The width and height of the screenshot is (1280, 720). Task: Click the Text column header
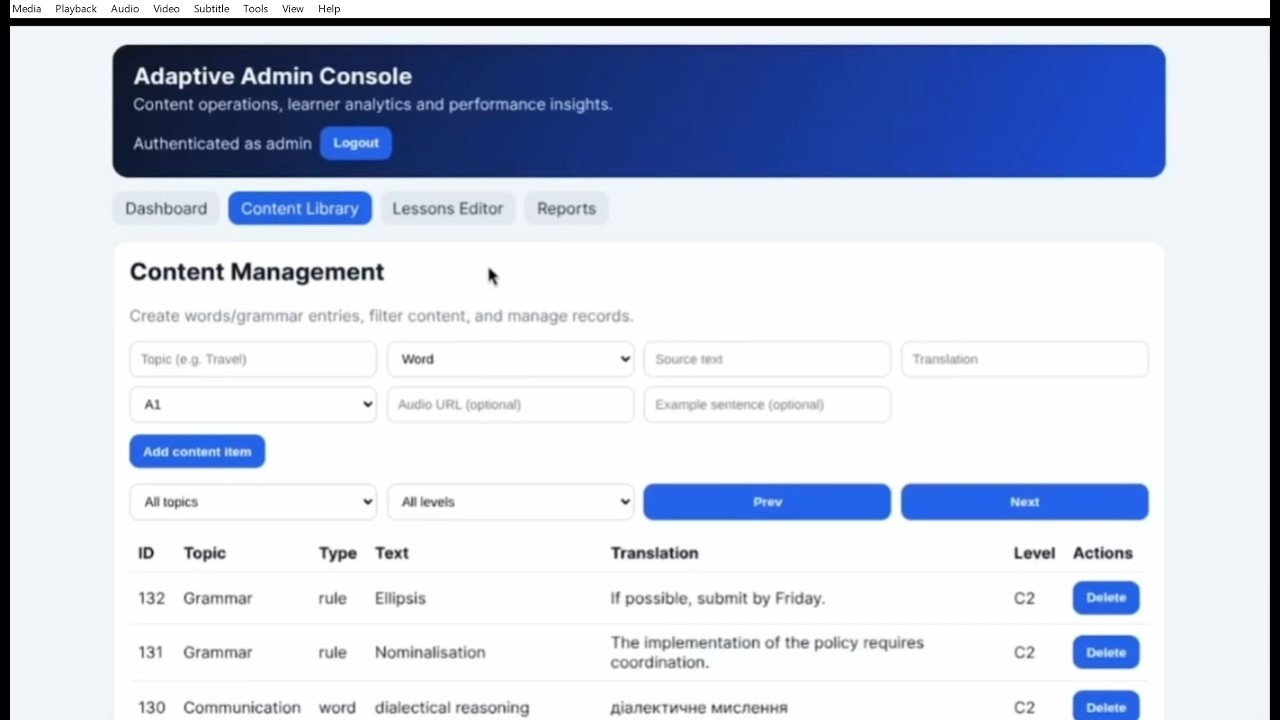pyautogui.click(x=392, y=553)
